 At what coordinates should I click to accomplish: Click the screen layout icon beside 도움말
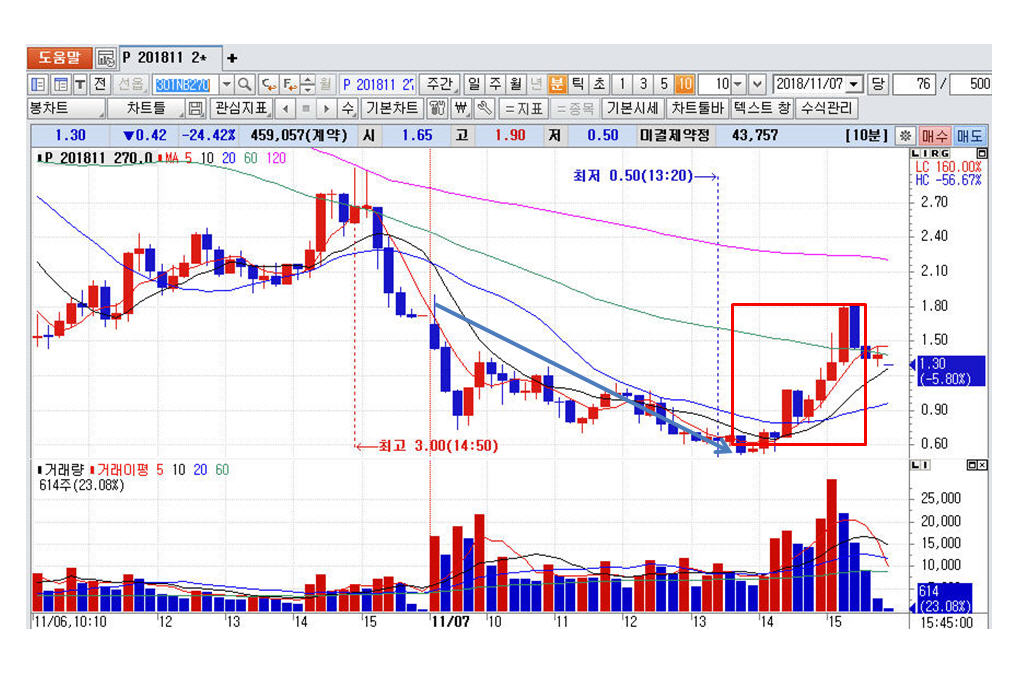click(106, 58)
